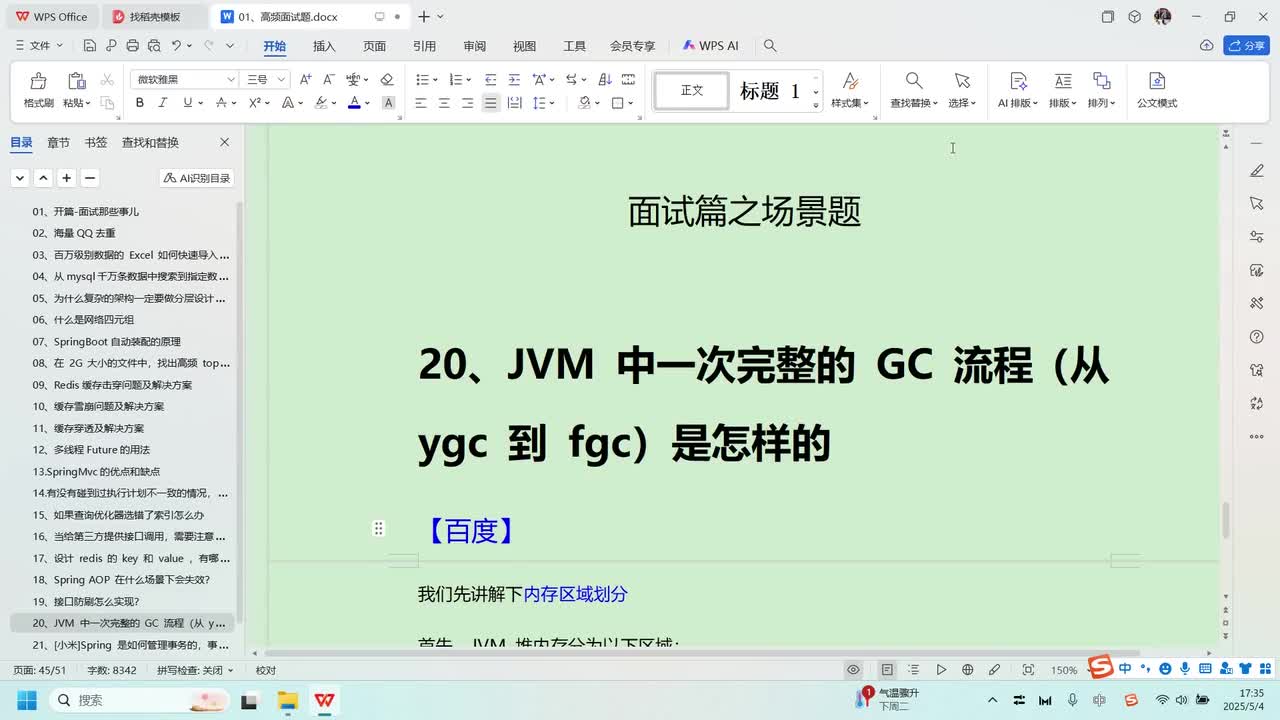Viewport: 1280px width, 720px height.
Task: Click the WPS AI button
Action: 710,46
